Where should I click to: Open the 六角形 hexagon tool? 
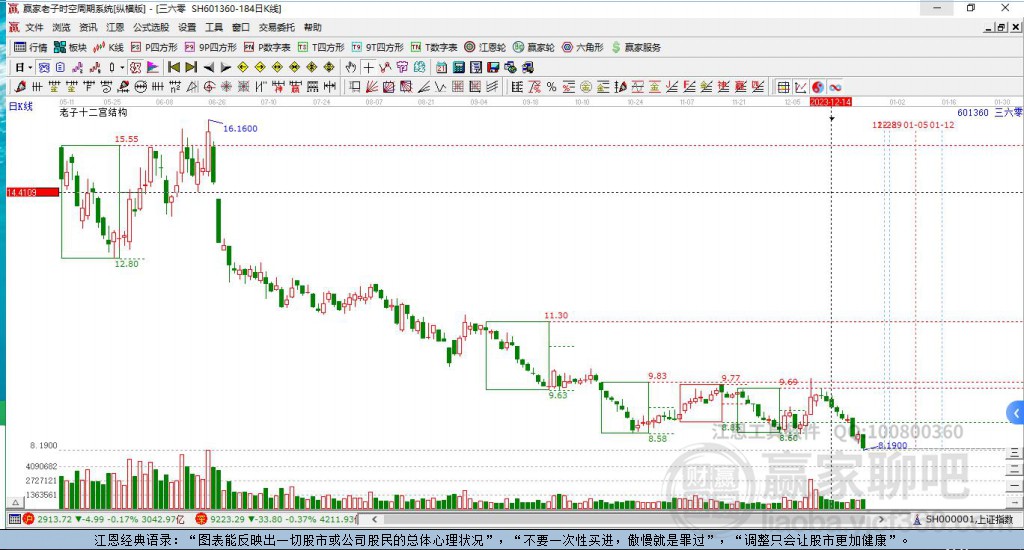tap(583, 47)
